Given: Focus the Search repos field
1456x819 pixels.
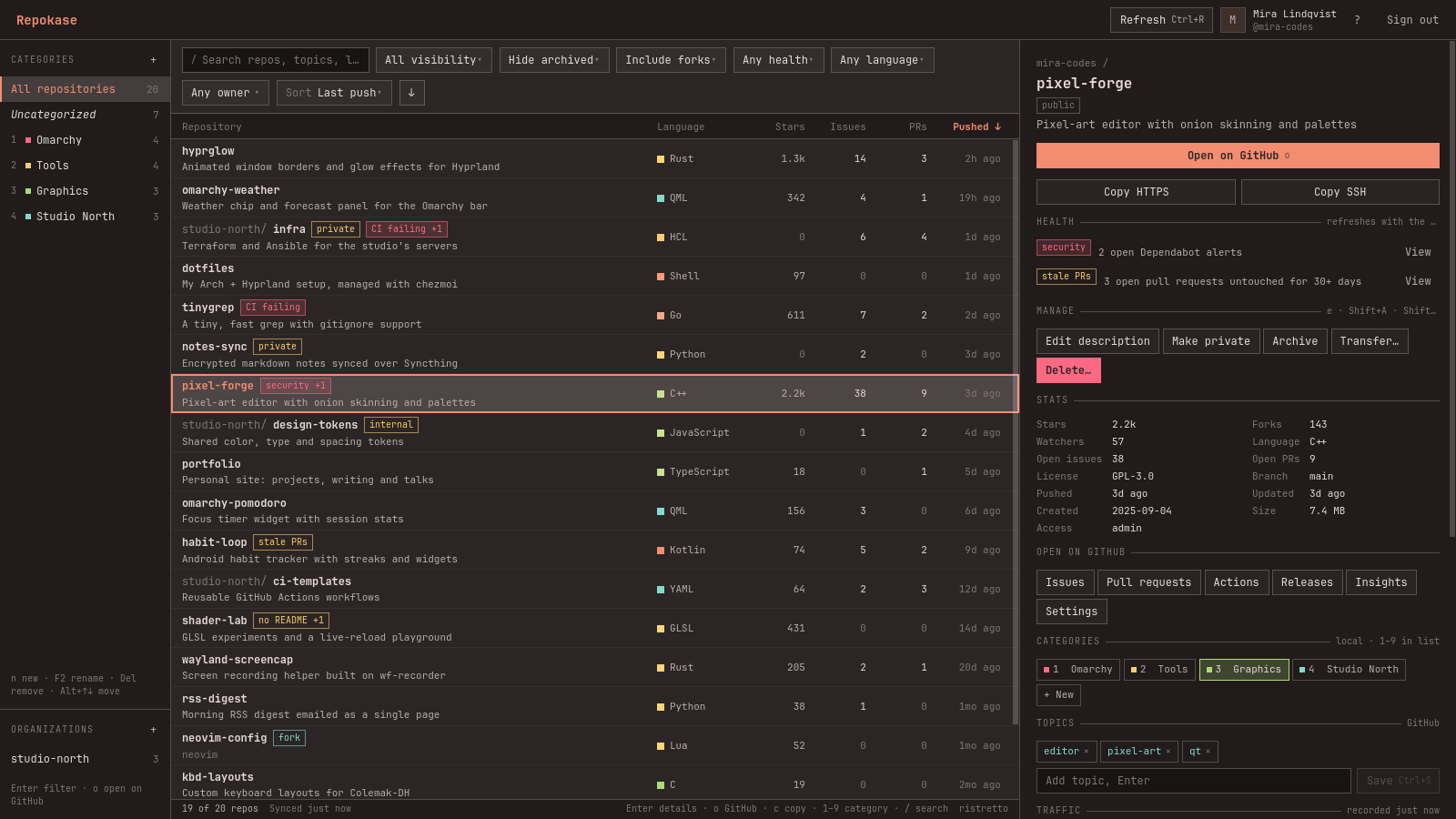Looking at the screenshot, I should [x=276, y=60].
